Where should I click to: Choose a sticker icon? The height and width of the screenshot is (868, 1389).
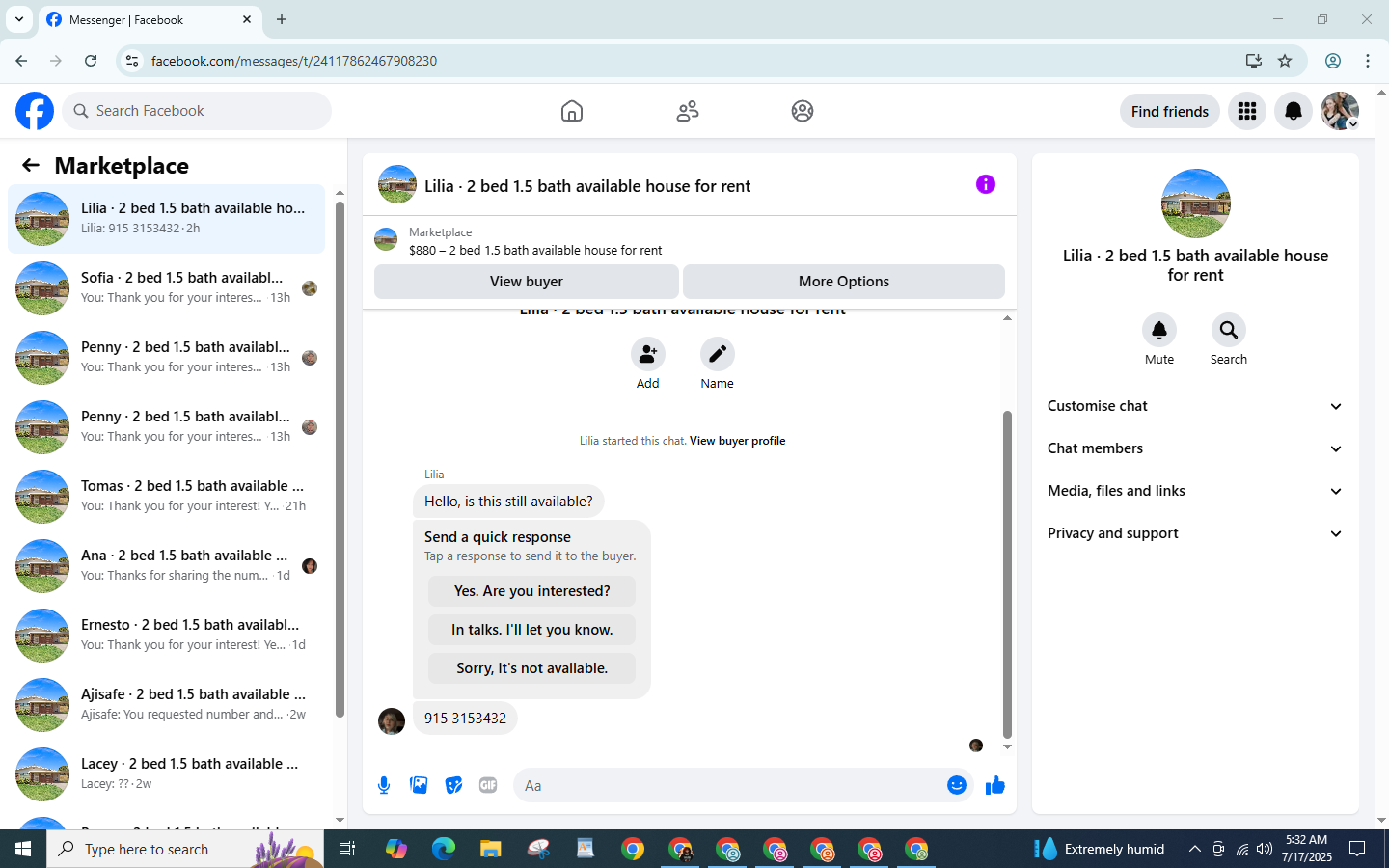(x=453, y=785)
